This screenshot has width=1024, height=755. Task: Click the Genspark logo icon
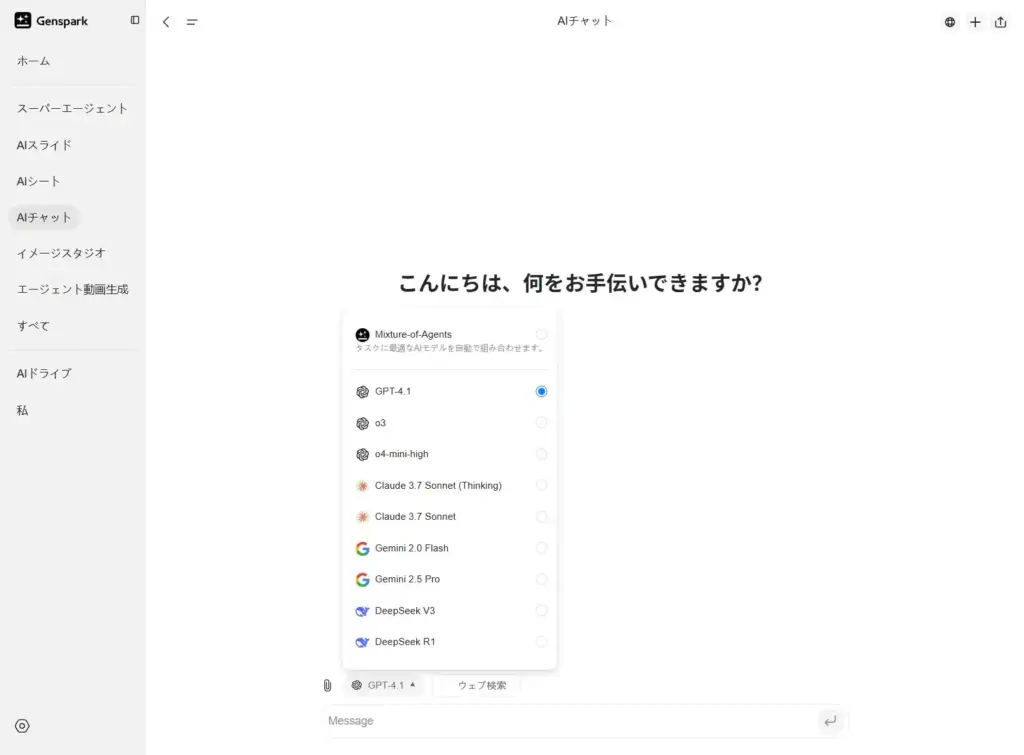pyautogui.click(x=23, y=20)
